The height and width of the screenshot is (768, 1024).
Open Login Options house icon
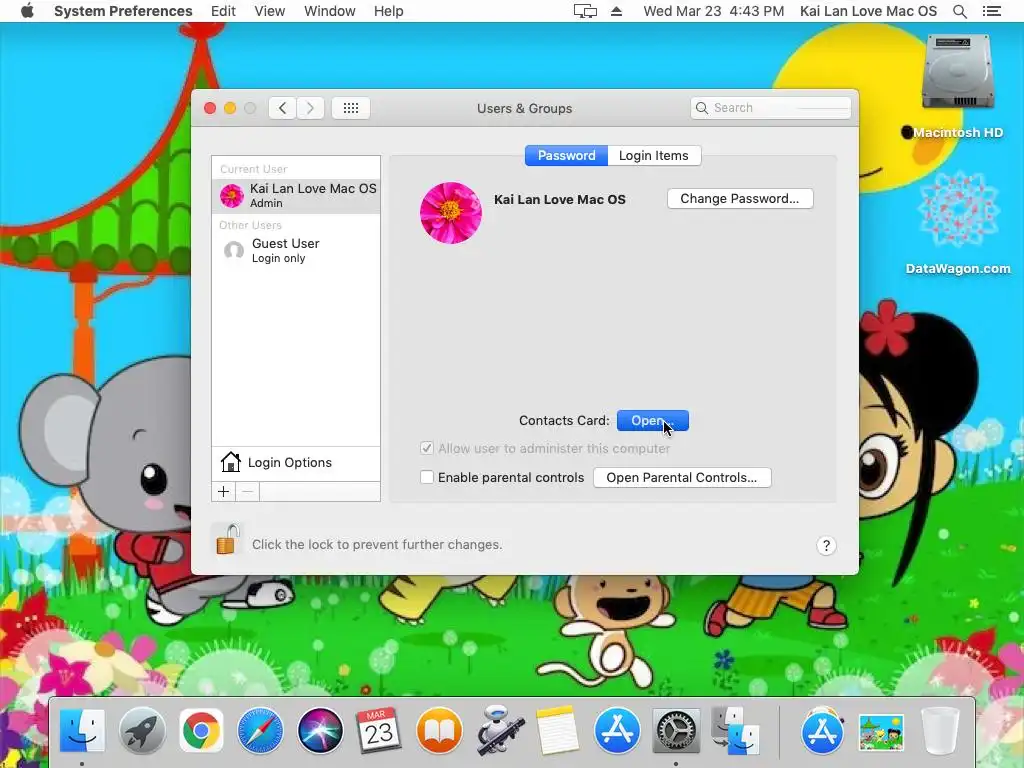(x=231, y=462)
